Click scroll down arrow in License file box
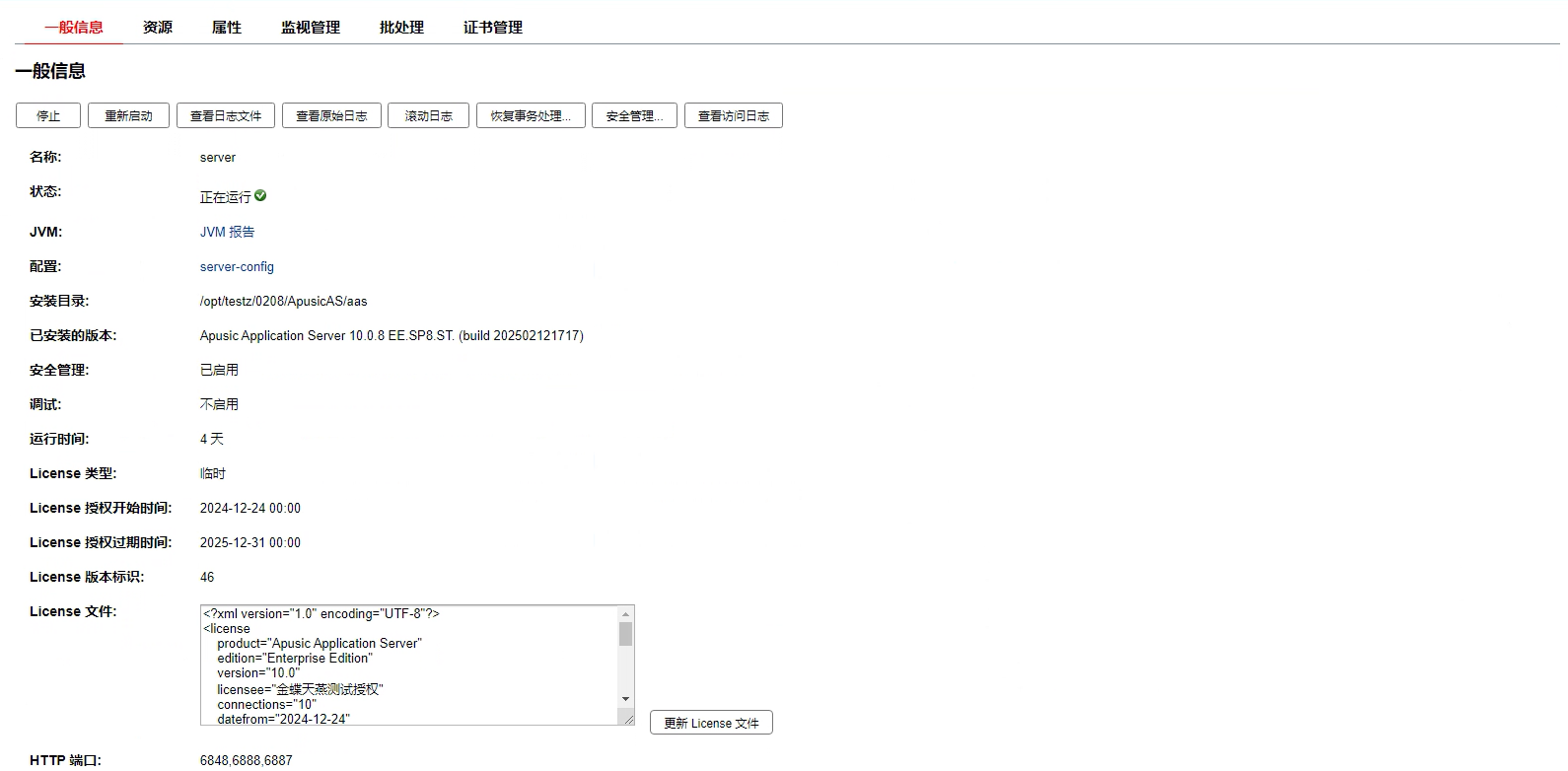The height and width of the screenshot is (771, 1568). (x=625, y=699)
